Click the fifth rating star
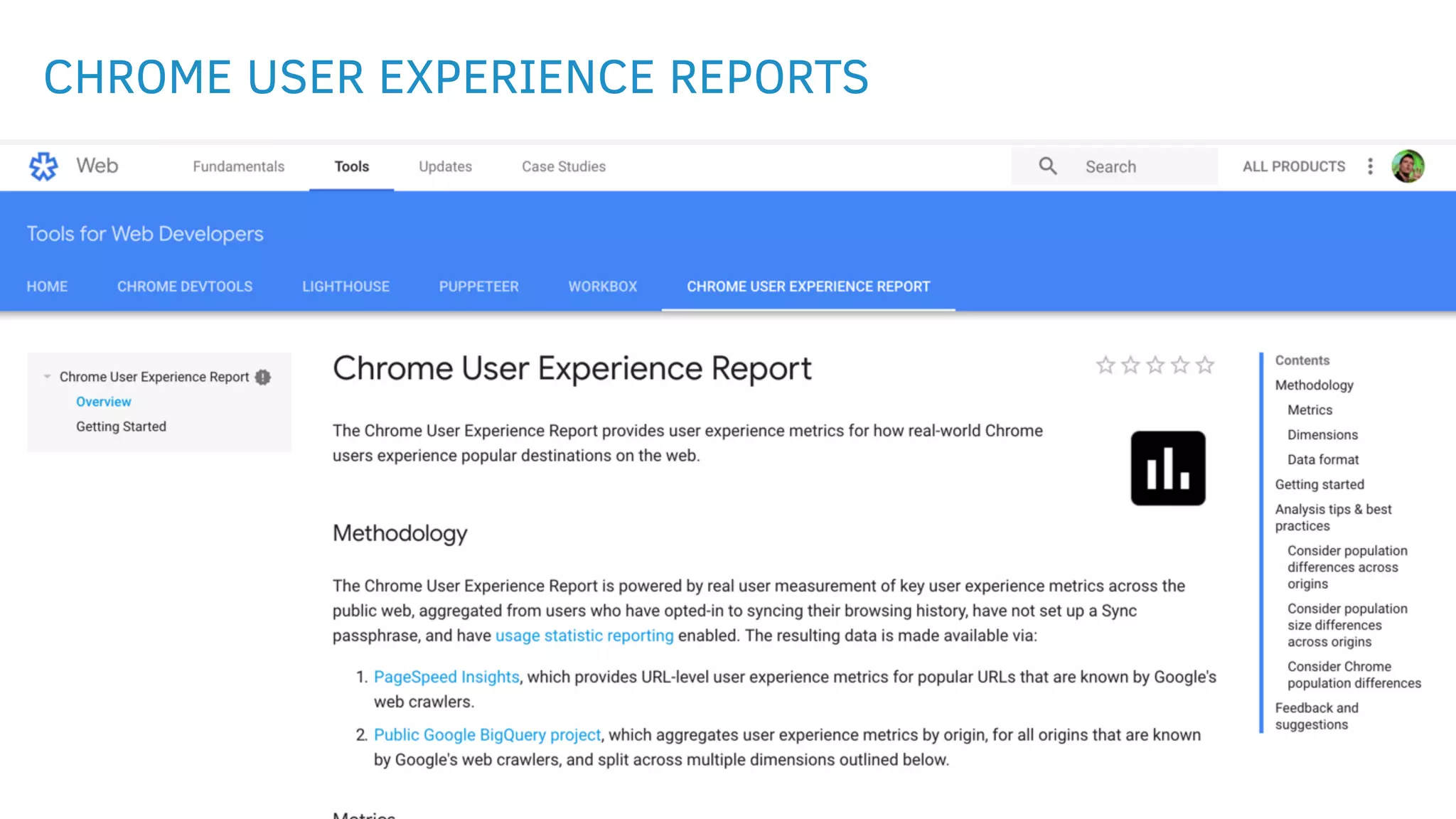Image resolution: width=1456 pixels, height=819 pixels. 1205,365
